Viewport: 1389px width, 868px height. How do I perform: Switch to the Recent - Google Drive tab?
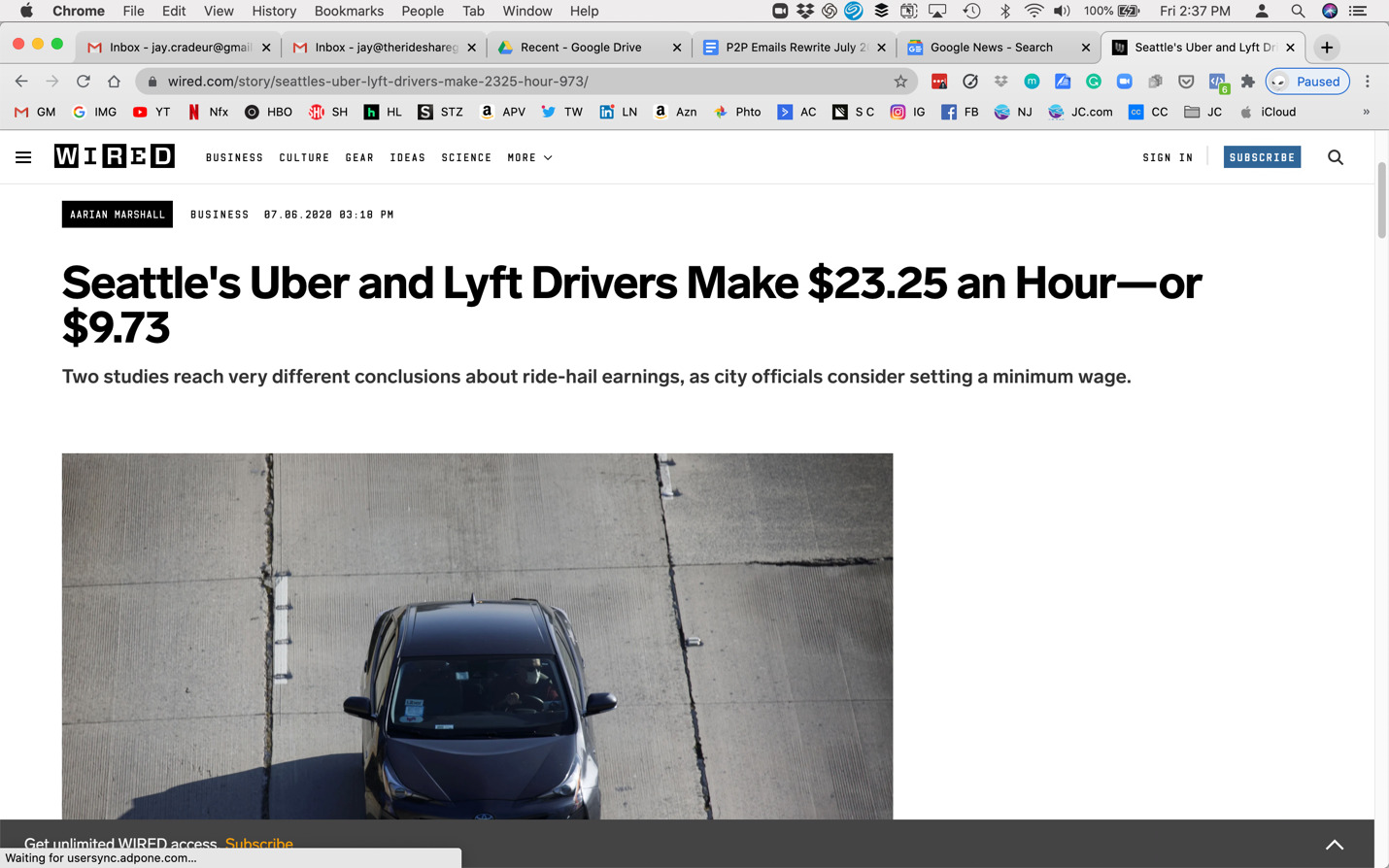[x=580, y=48]
